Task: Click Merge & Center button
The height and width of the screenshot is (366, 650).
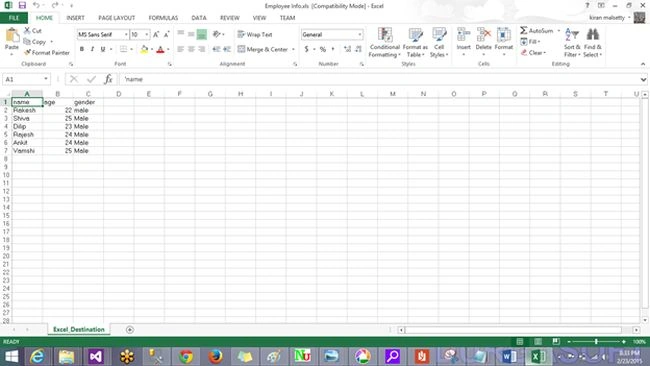Action: (263, 49)
